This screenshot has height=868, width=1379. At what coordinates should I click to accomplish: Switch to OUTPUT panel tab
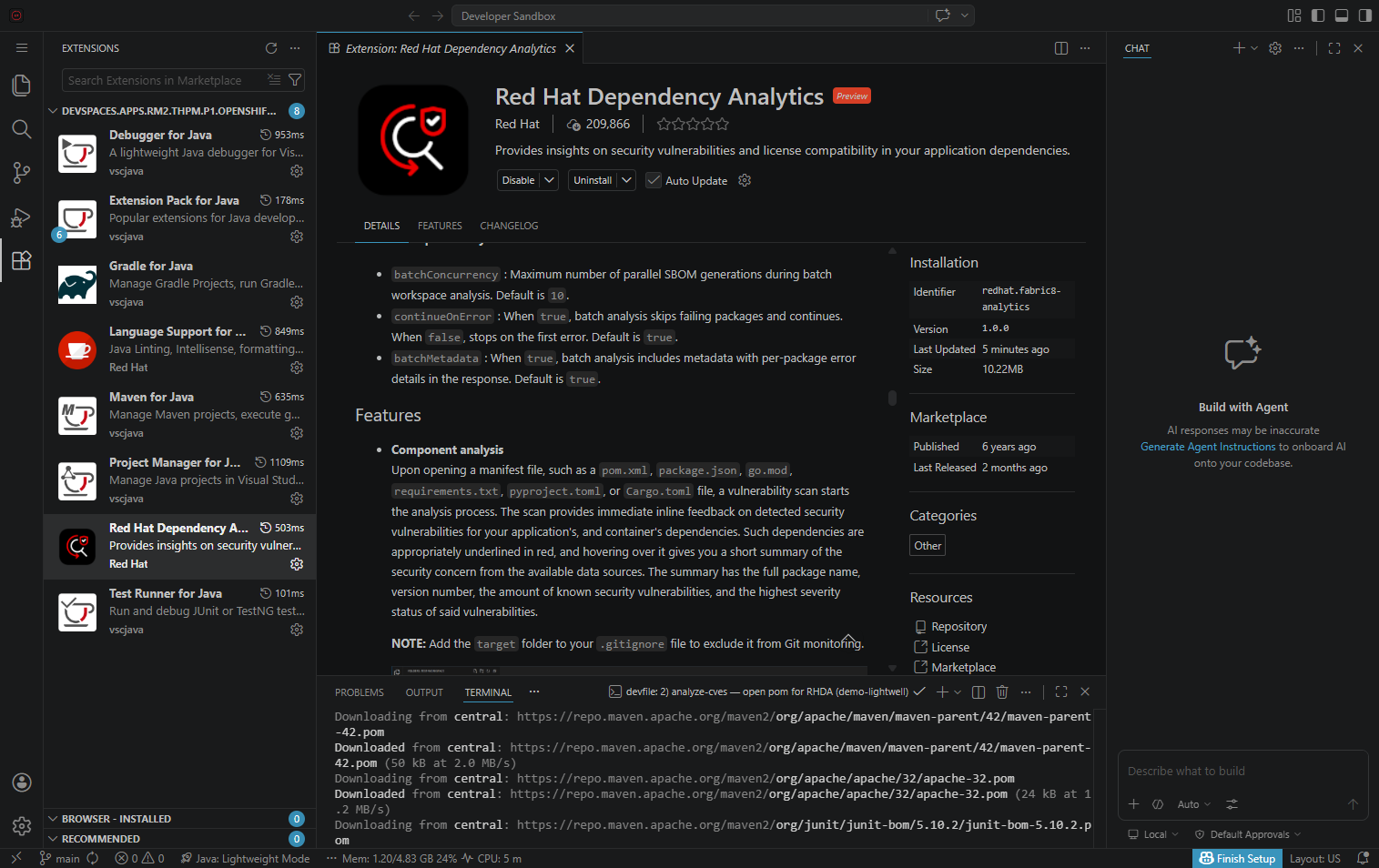pos(424,692)
